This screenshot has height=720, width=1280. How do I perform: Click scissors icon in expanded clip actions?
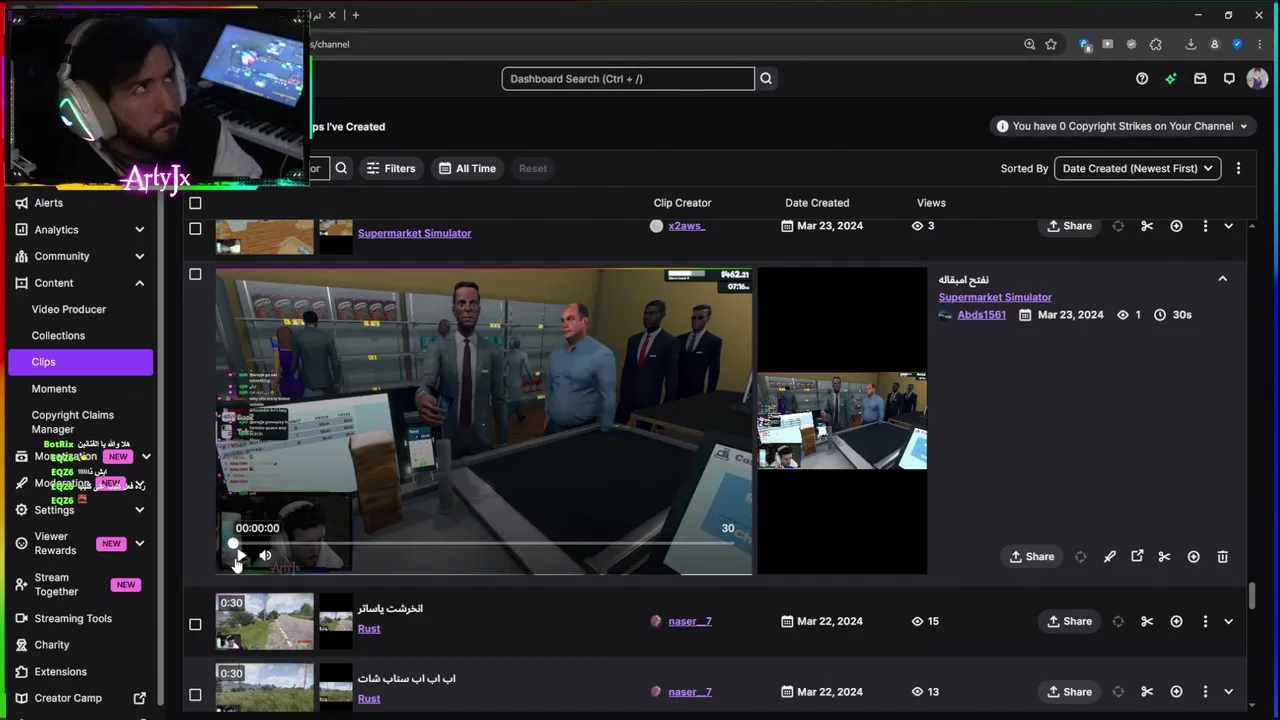tap(1164, 557)
